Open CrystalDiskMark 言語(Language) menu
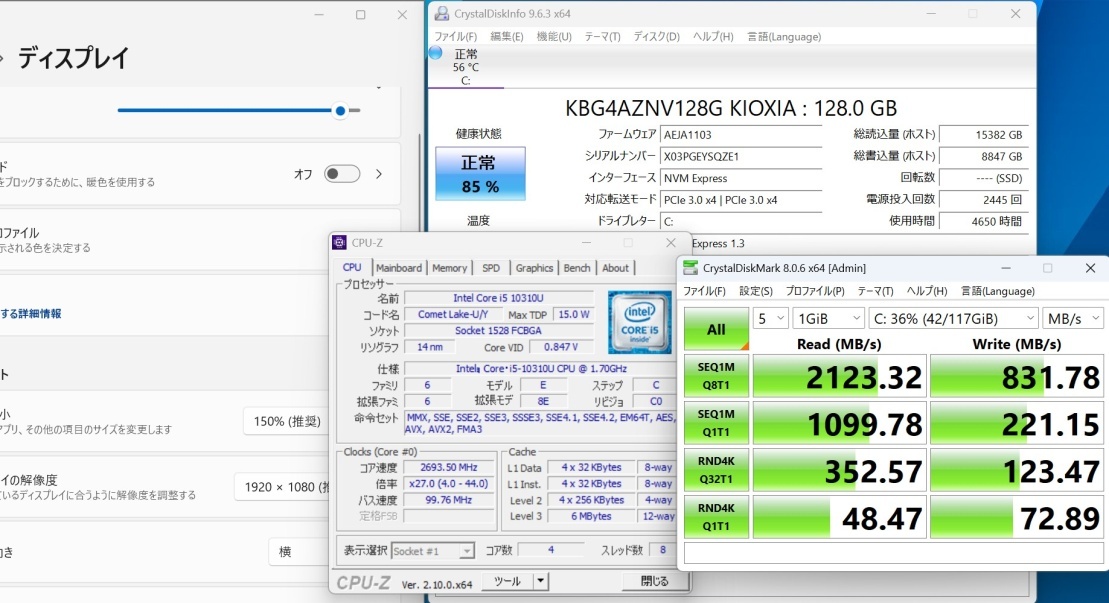The width and height of the screenshot is (1109, 603). pos(997,291)
